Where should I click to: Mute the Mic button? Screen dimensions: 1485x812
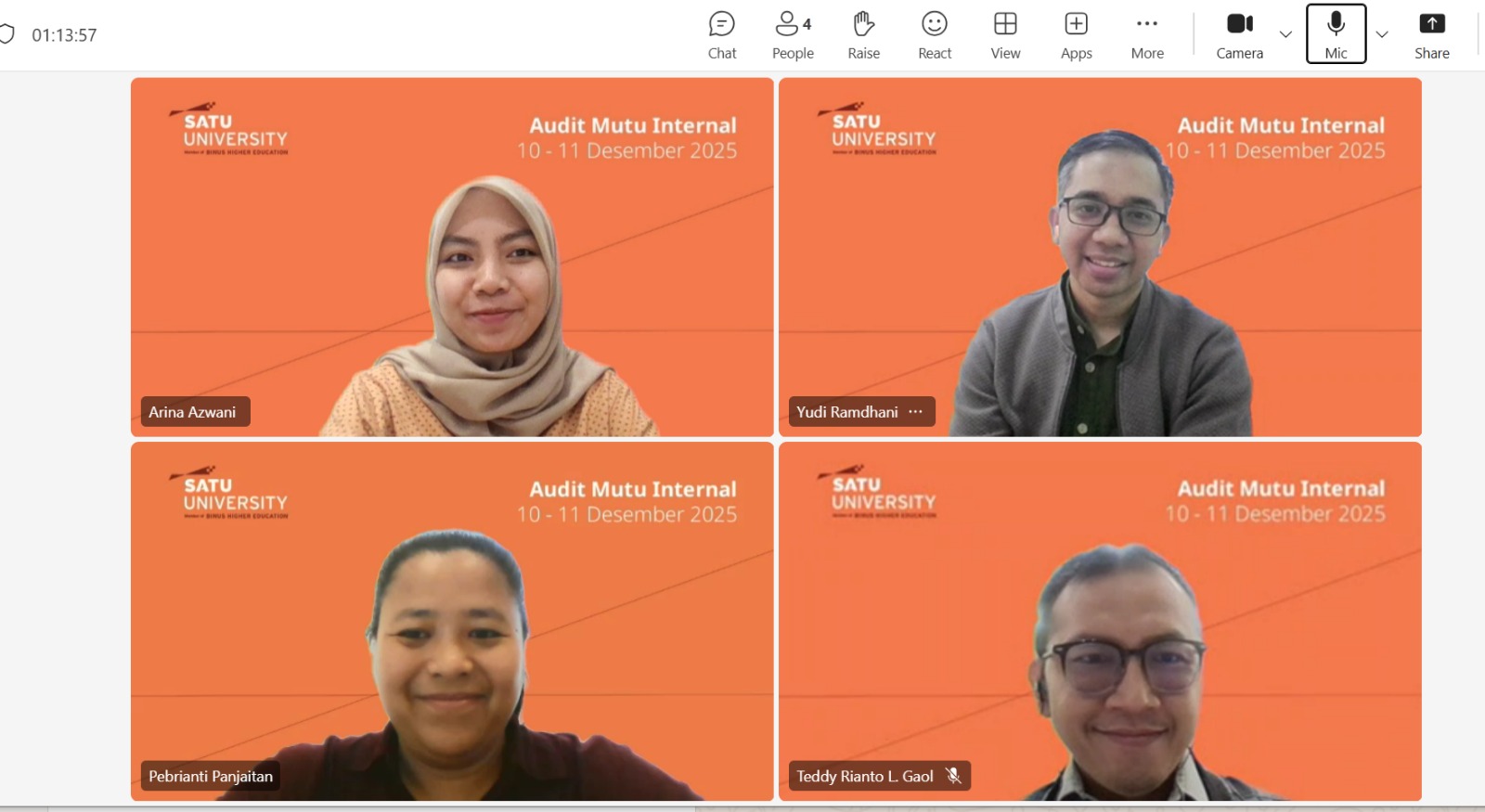click(x=1336, y=35)
